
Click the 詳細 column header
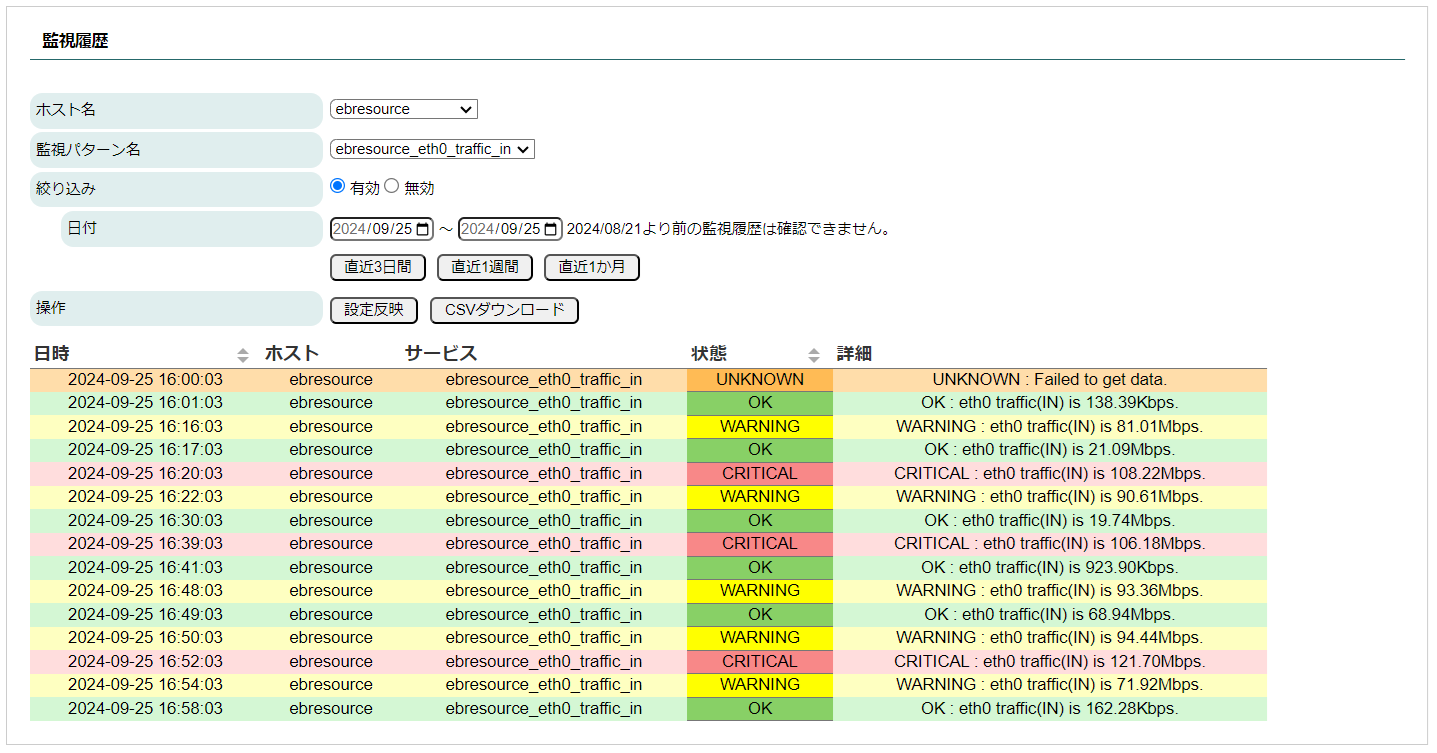(x=854, y=353)
